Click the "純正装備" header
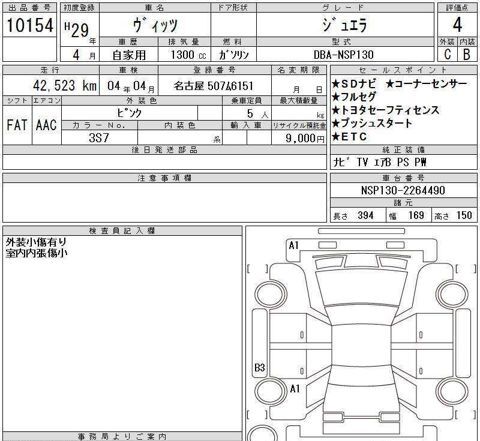Screen dimensions: 480x441 click(403, 150)
